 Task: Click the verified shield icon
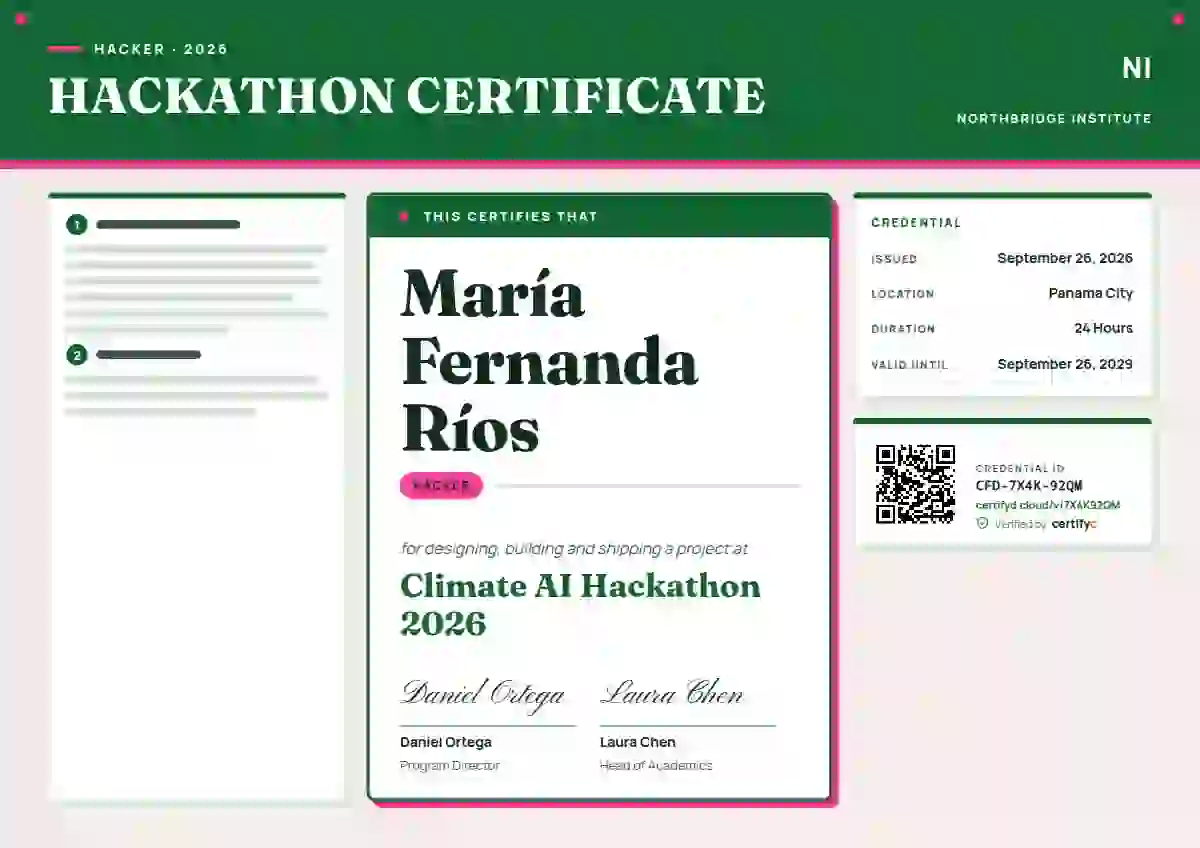click(982, 523)
